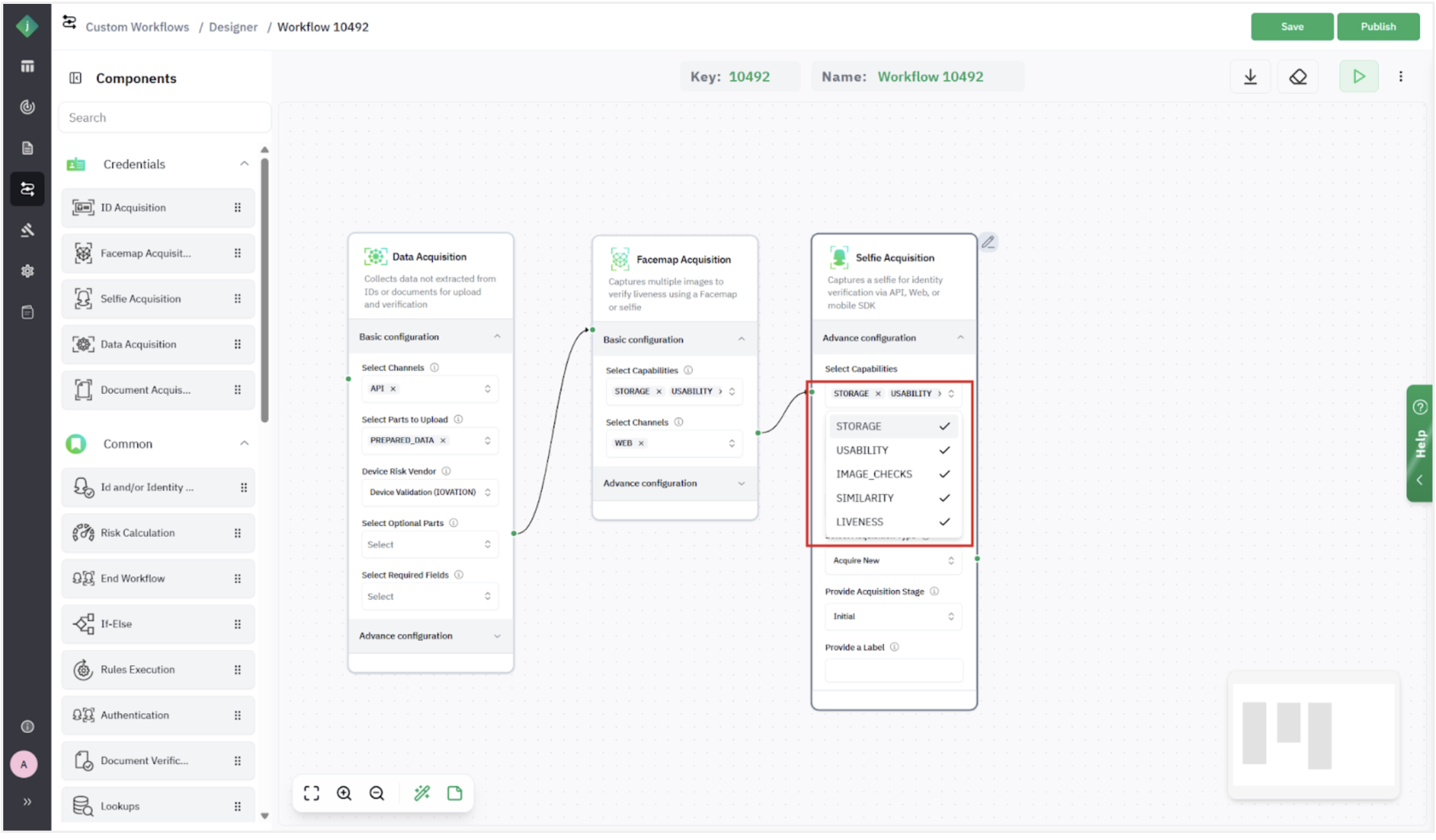Click the fit-to-screen icon in canvas toolbar
Screen dimensions: 1436x840
[x=312, y=793]
